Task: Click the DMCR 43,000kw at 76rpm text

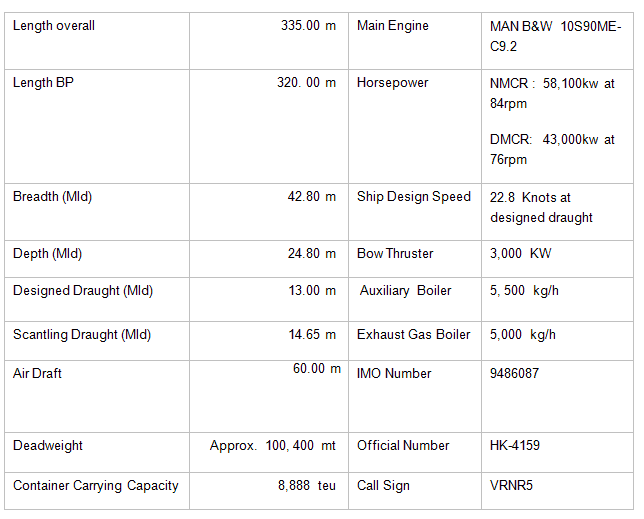Action: [x=551, y=150]
